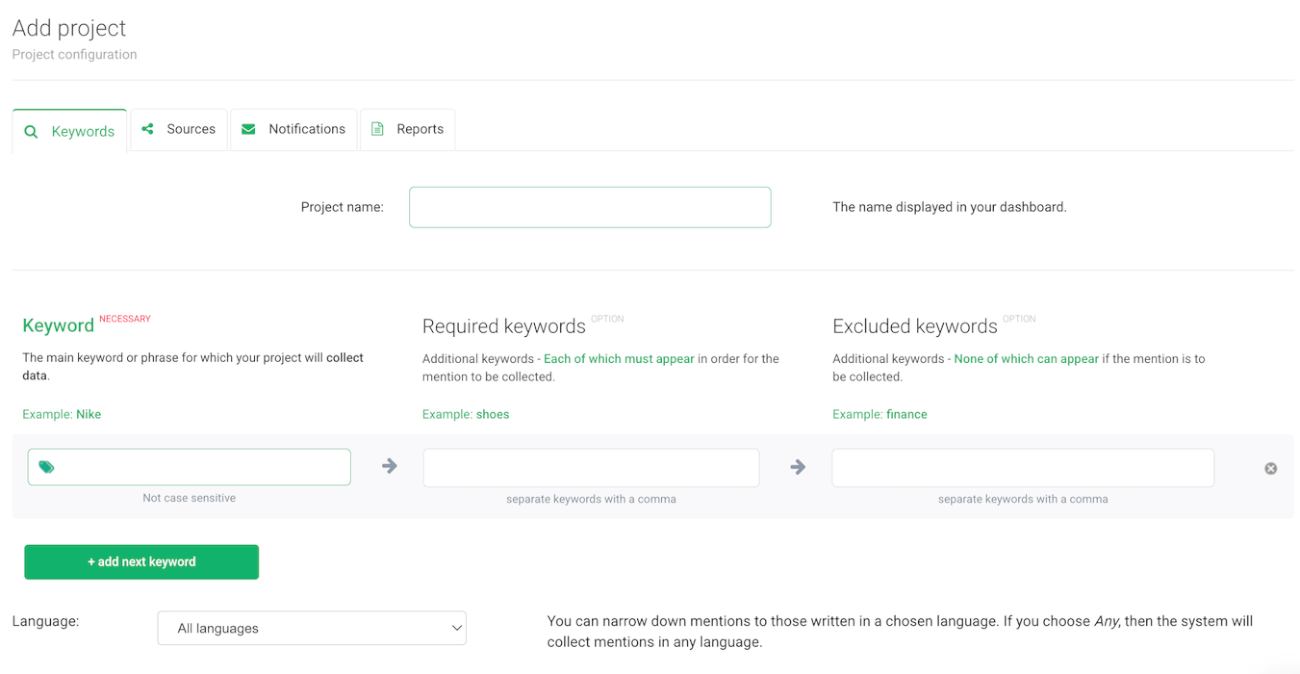Click the share icon on Sources tab
Image resolution: width=1300 pixels, height=674 pixels.
148,129
